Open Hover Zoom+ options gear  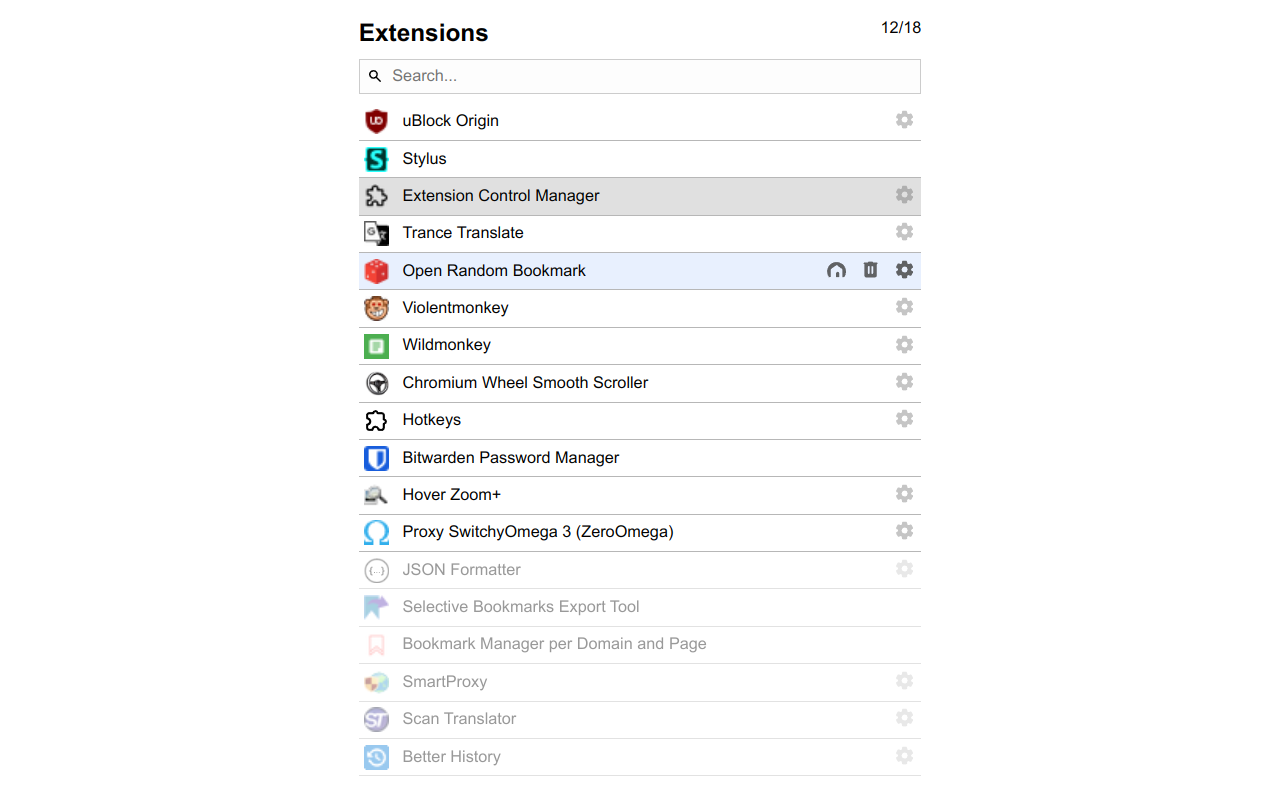point(904,494)
